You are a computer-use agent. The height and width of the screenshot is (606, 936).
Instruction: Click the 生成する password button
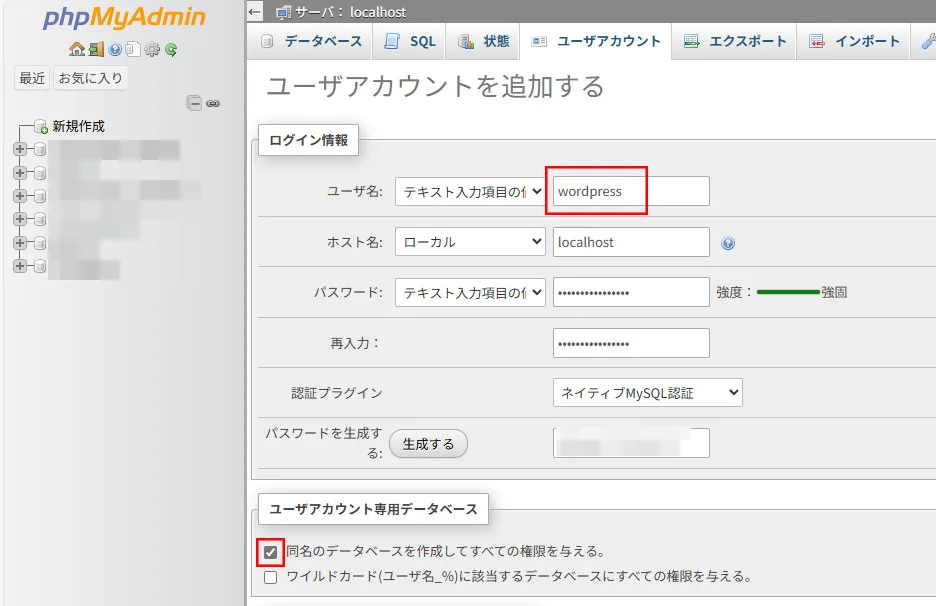(428, 444)
